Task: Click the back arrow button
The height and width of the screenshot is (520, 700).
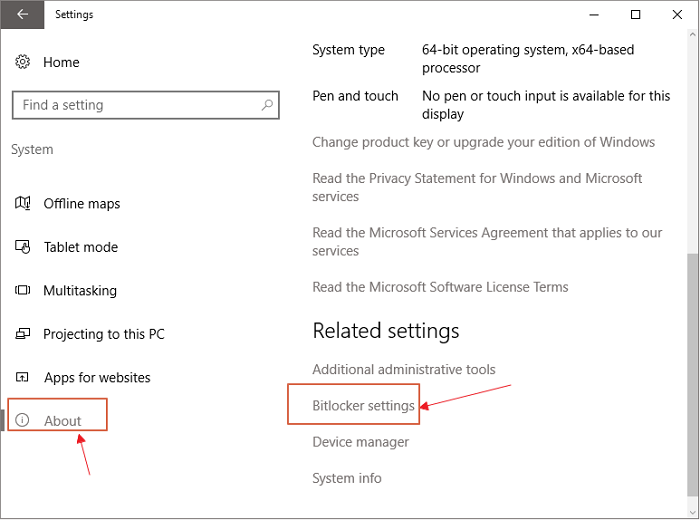Action: pyautogui.click(x=22, y=15)
